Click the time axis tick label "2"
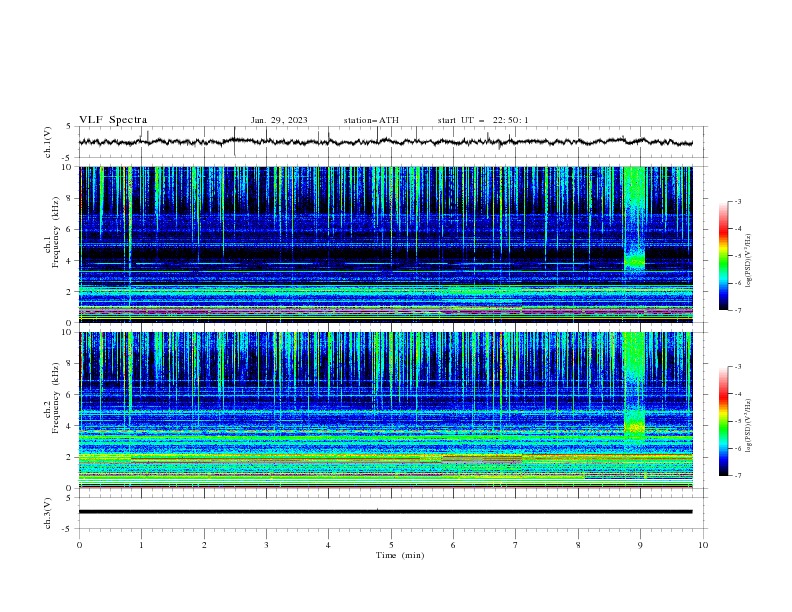792x612 pixels. tap(204, 545)
